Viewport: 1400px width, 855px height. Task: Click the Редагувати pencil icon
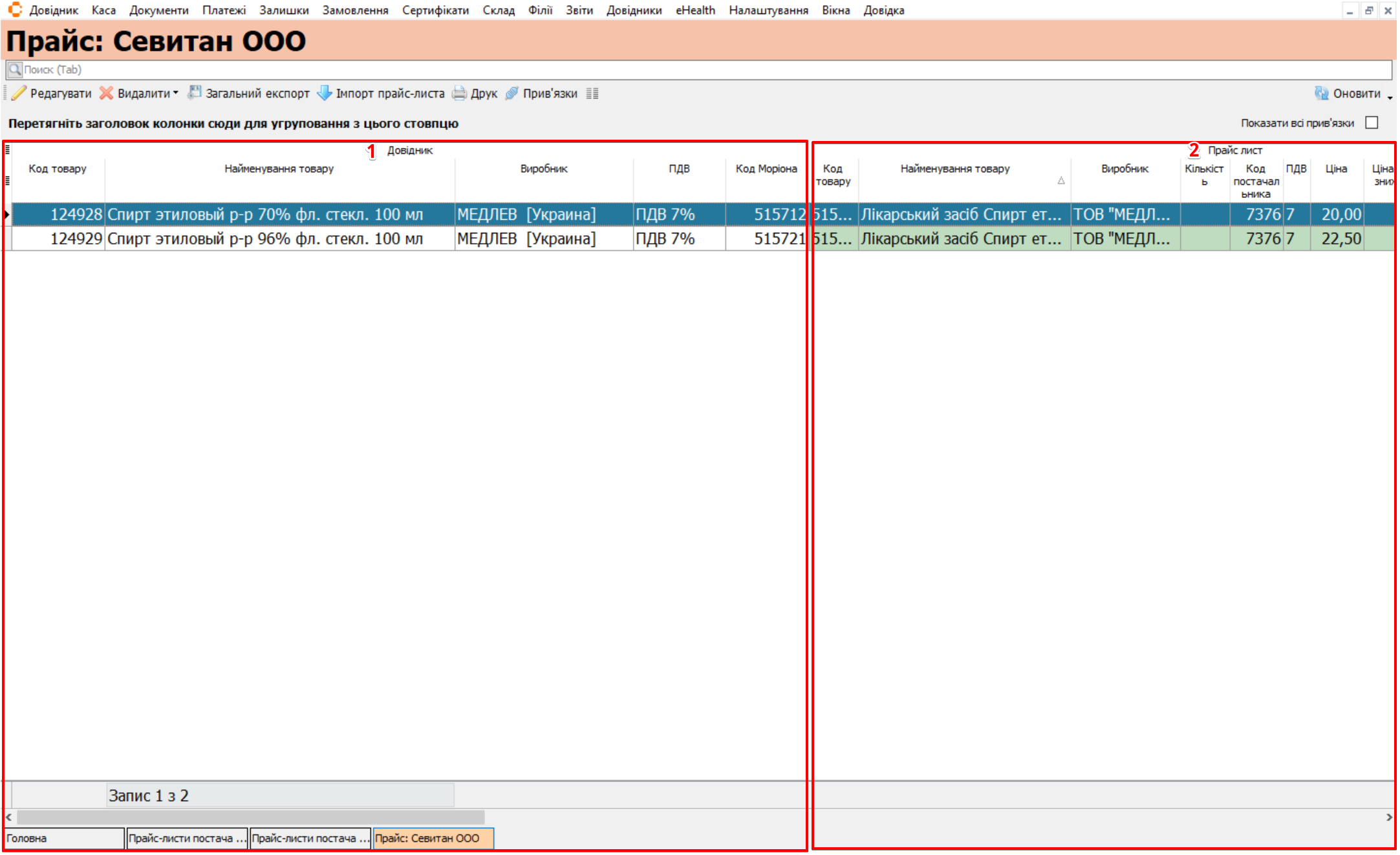(x=19, y=93)
